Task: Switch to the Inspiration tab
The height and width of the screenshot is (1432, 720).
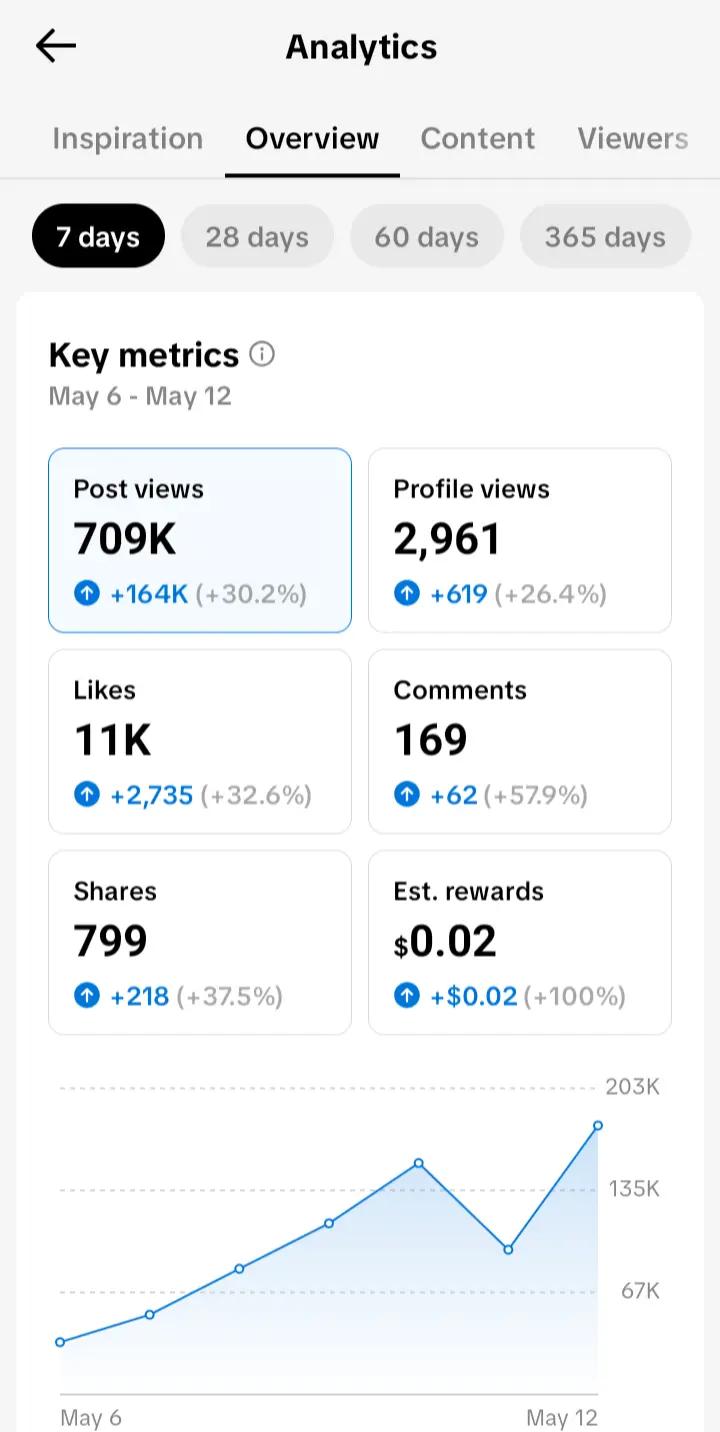Action: [128, 138]
